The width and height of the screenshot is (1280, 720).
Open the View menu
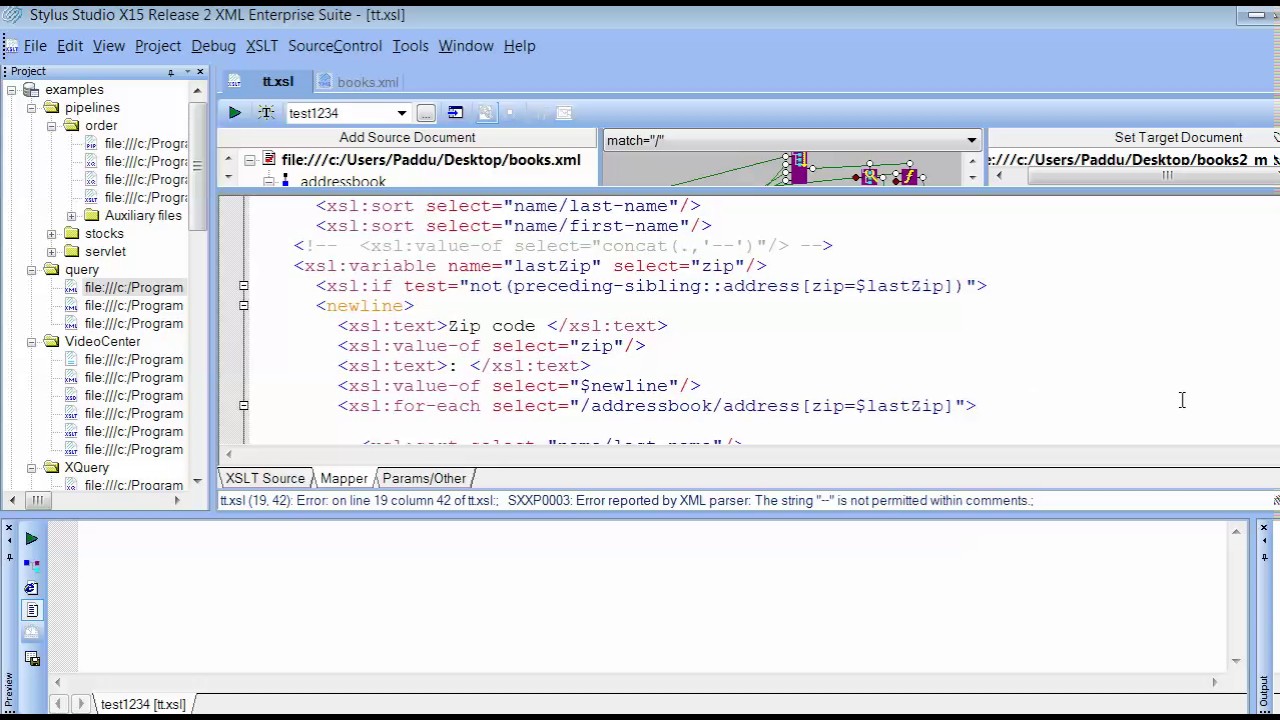coord(109,46)
